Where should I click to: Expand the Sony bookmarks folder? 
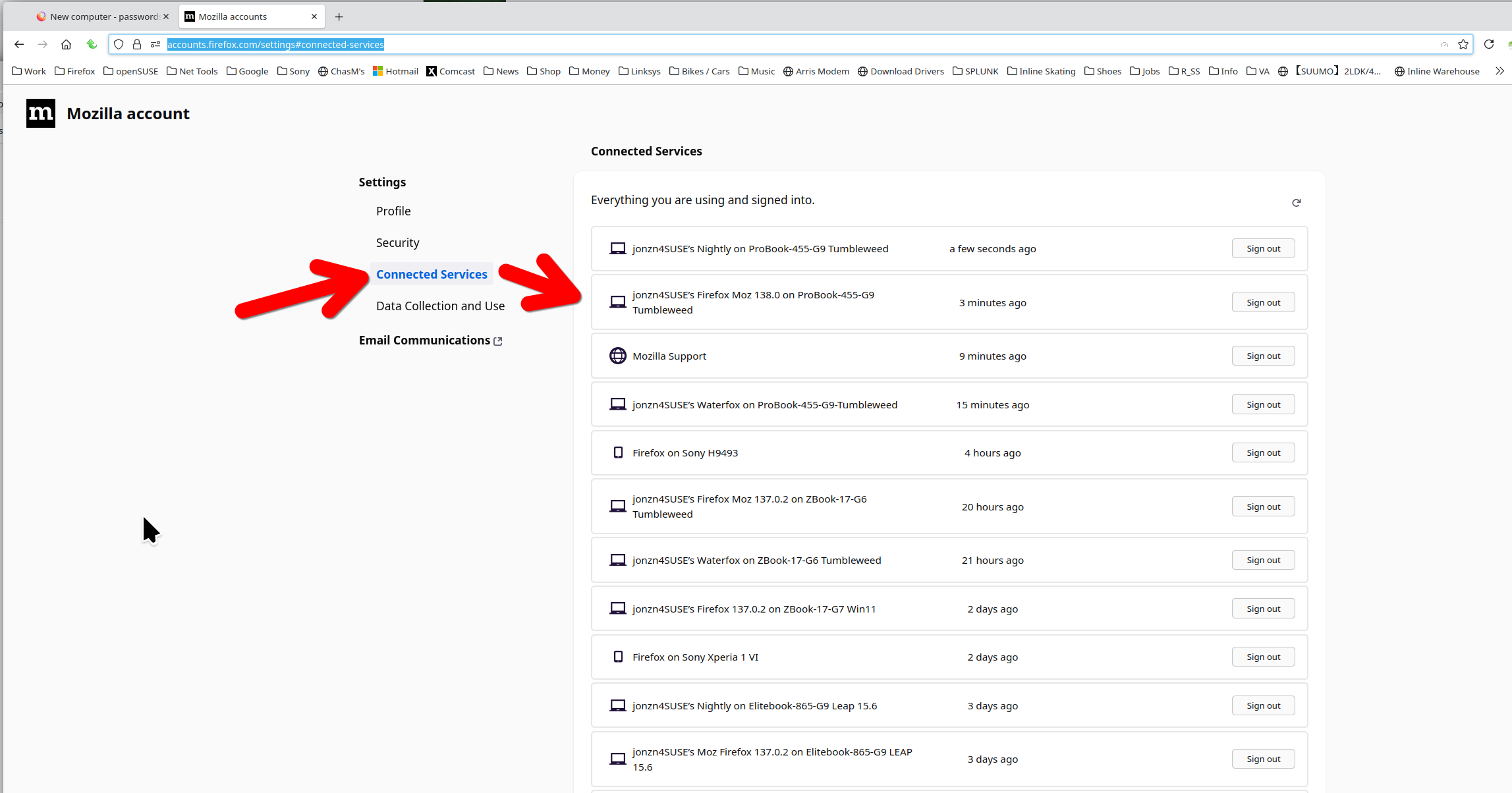click(293, 71)
